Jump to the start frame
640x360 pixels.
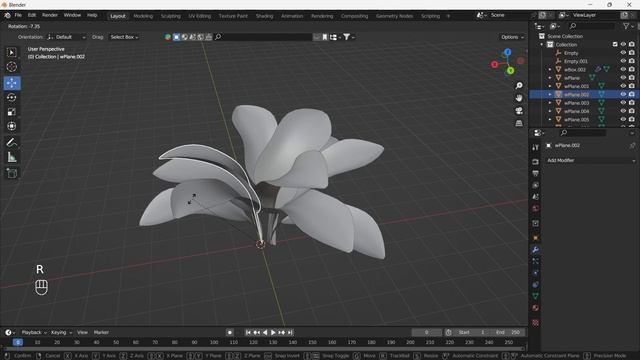point(248,333)
